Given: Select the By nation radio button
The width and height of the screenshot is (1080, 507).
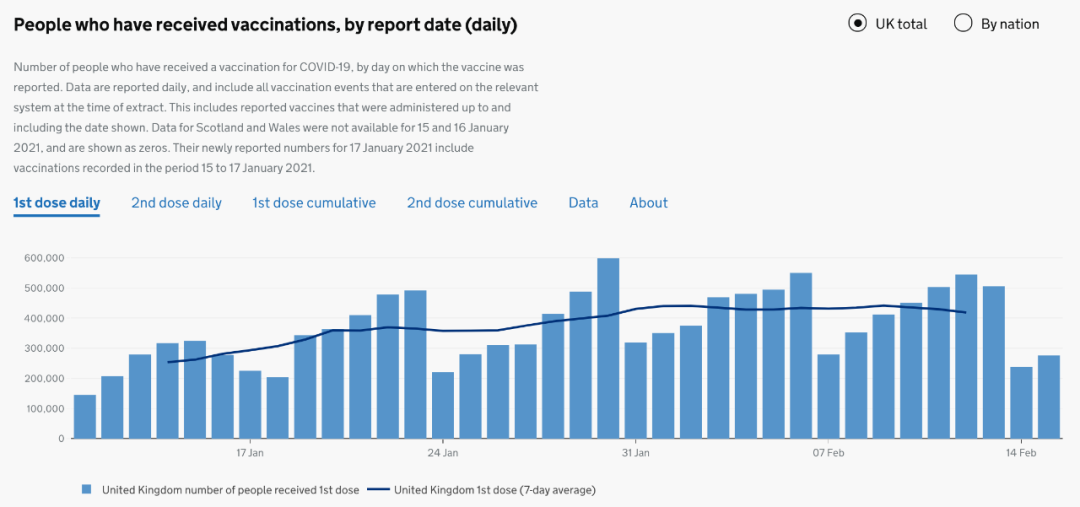Looking at the screenshot, I should click(963, 23).
